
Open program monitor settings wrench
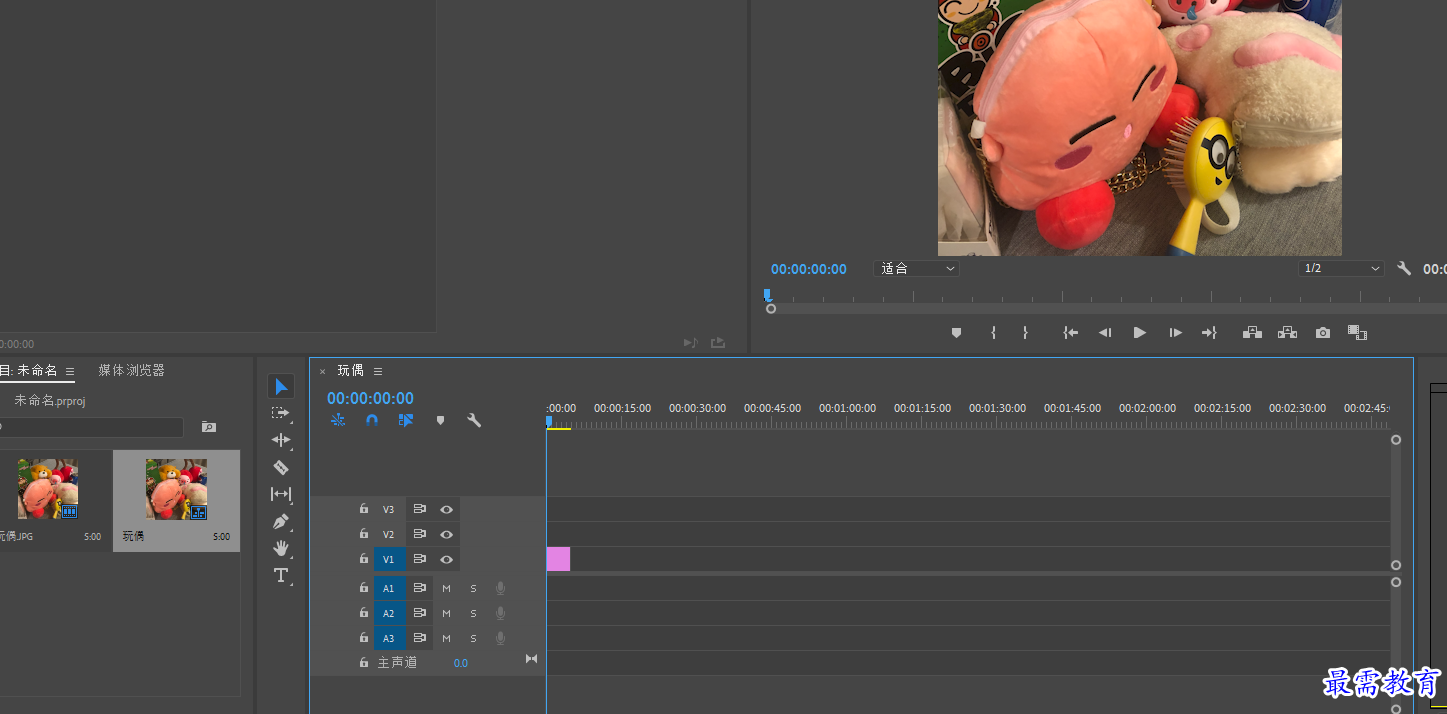1404,269
